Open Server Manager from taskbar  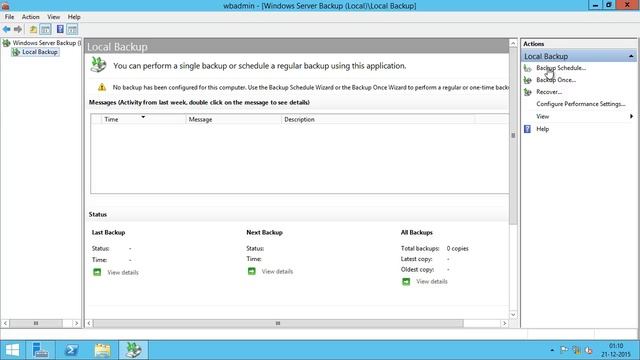click(40, 350)
